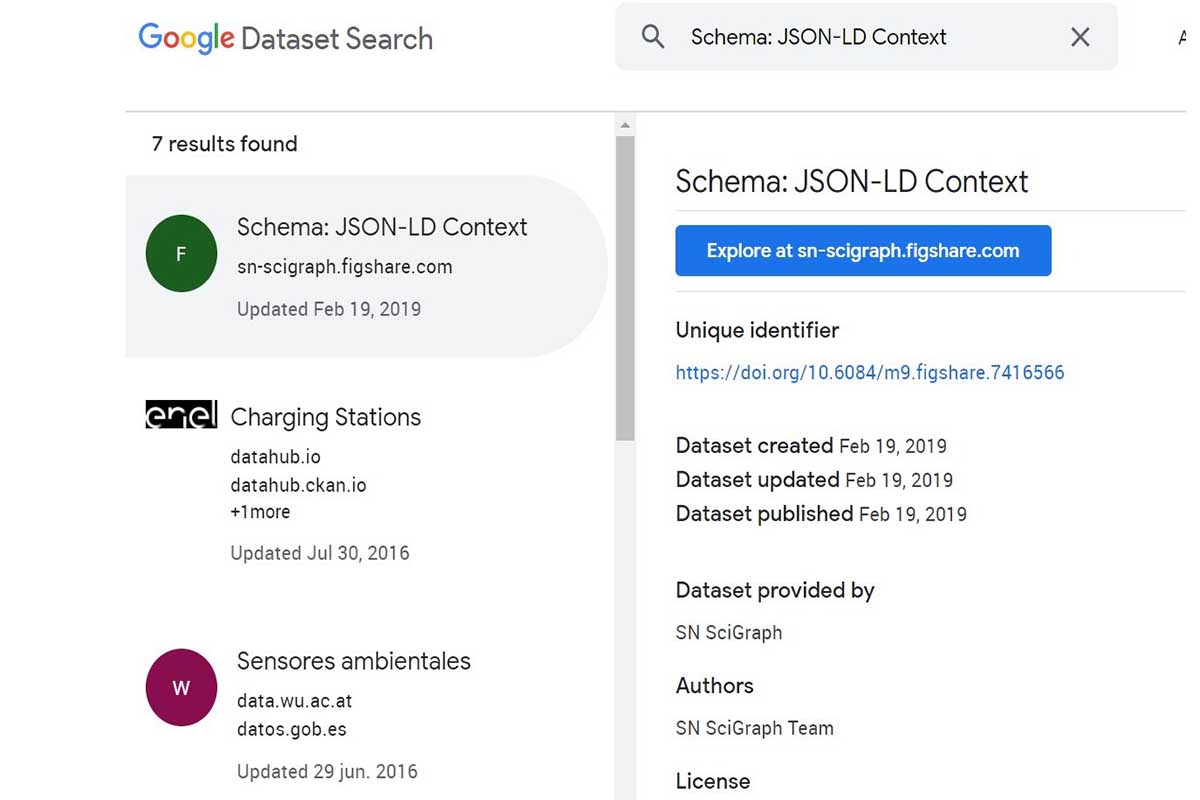1200x800 pixels.
Task: Focus the search box containing Schema: JSON-LD Context
Action: pyautogui.click(x=866, y=37)
